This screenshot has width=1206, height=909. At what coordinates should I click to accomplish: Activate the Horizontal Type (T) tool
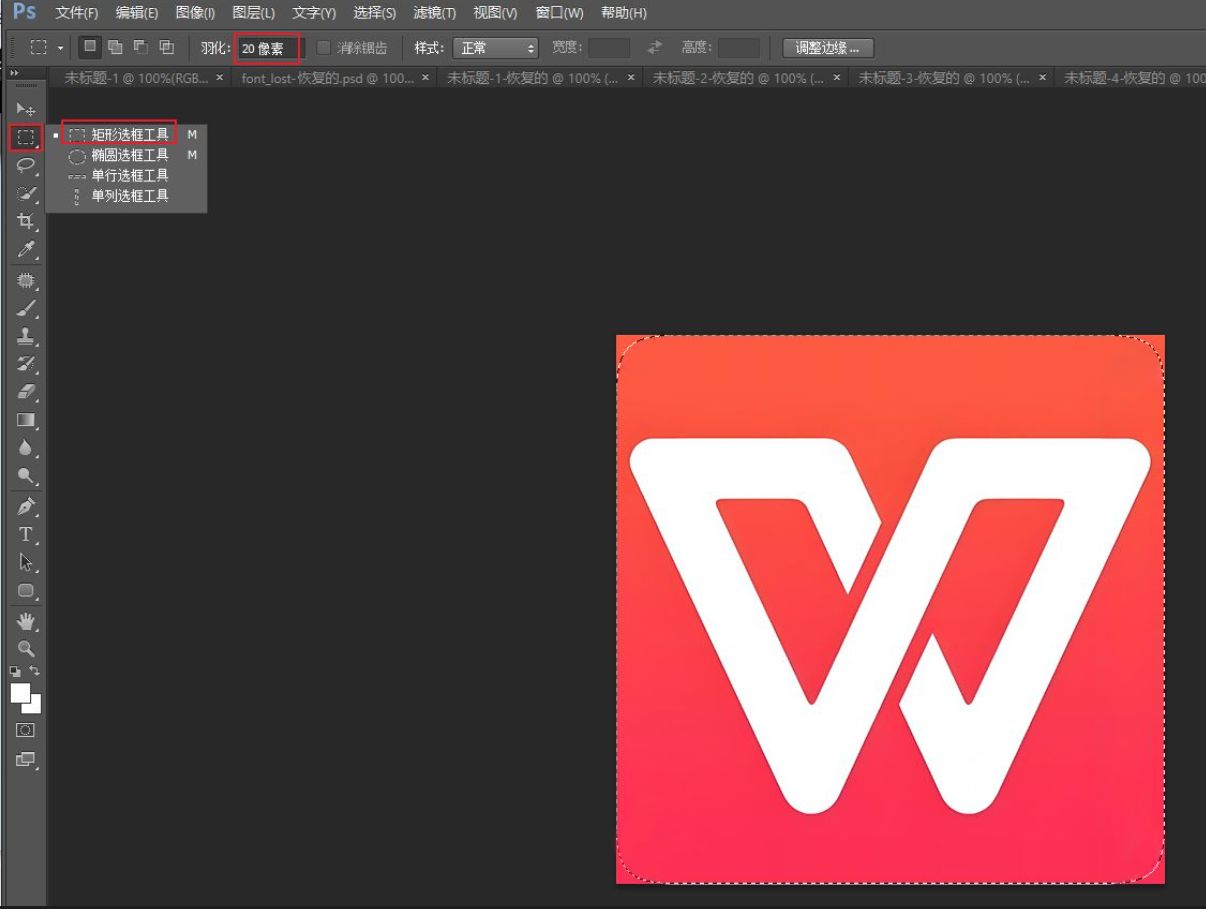click(x=26, y=534)
